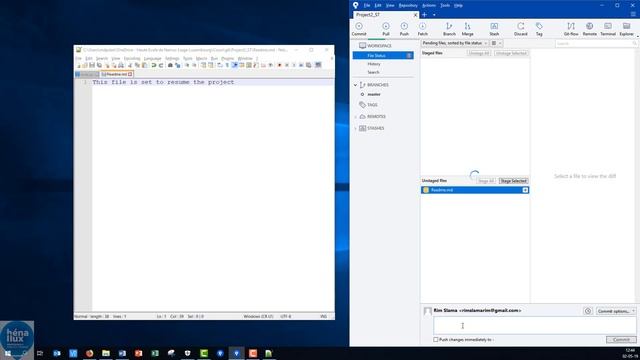Screen dimensions: 640x360
Task: Open History in the Workspace sidebar
Action: (x=374, y=64)
